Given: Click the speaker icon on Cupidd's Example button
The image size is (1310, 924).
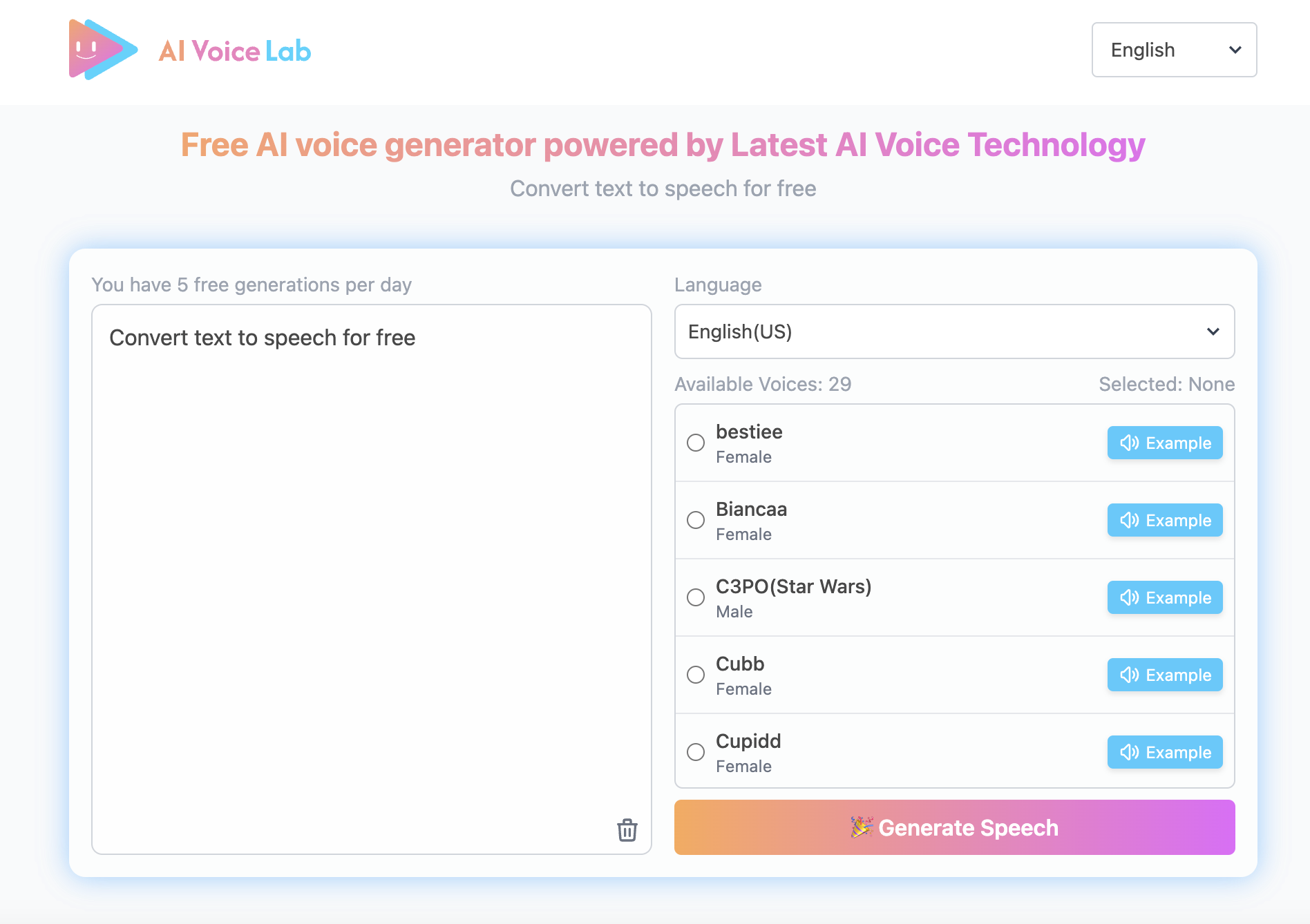Looking at the screenshot, I should 1128,752.
